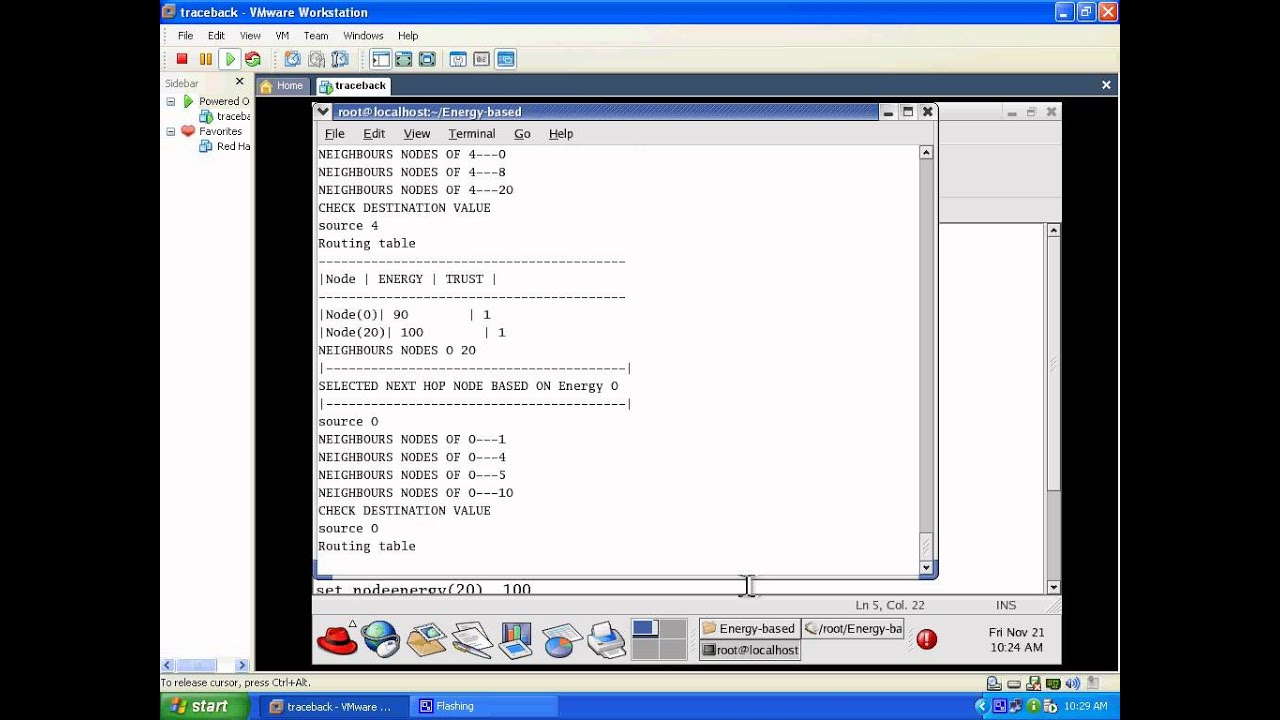Collapse the Favorites tree node

click(171, 131)
